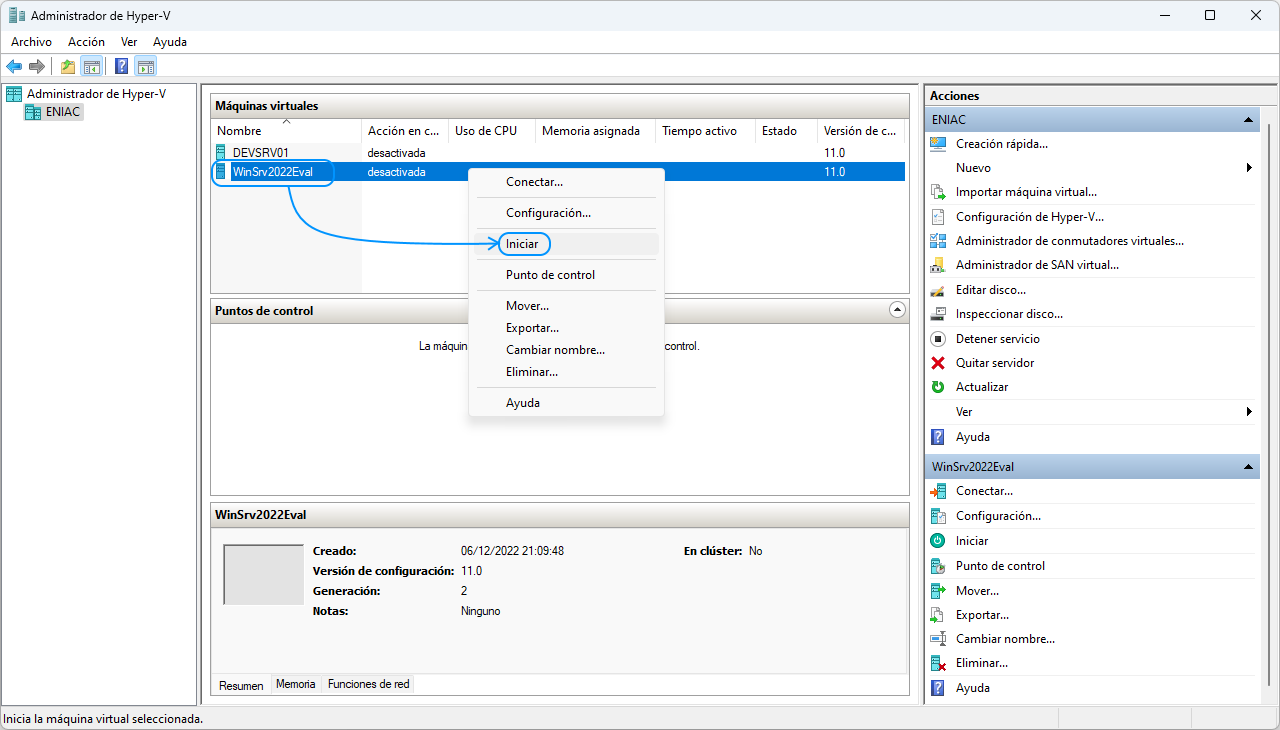Click the ENIAC section Ayuda icon
The width and height of the screenshot is (1280, 730).
coord(938,437)
